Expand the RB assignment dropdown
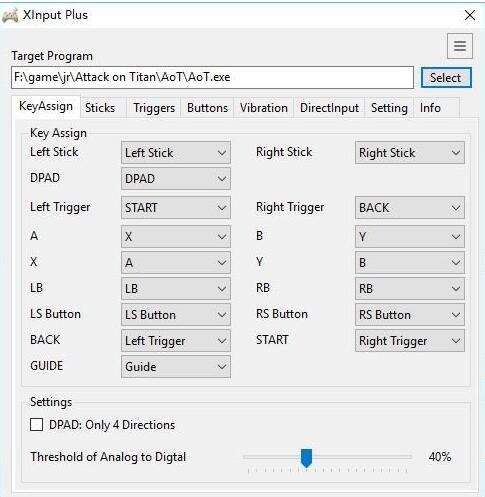The width and height of the screenshot is (485, 497). pos(410,289)
